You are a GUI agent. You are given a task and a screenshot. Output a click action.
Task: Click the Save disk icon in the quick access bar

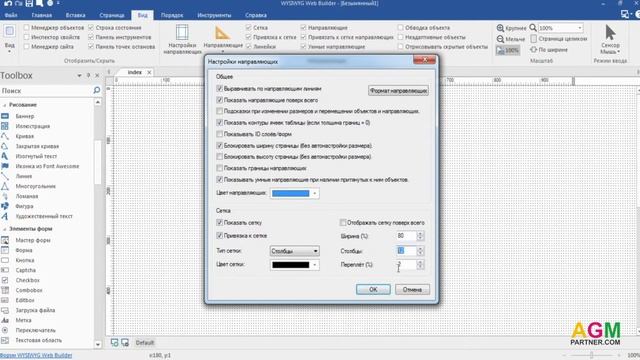[x=29, y=3]
